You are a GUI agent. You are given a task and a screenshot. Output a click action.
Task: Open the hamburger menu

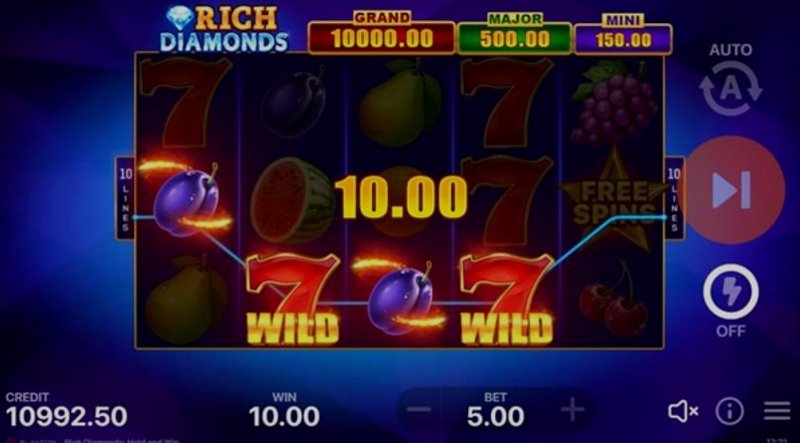777,411
